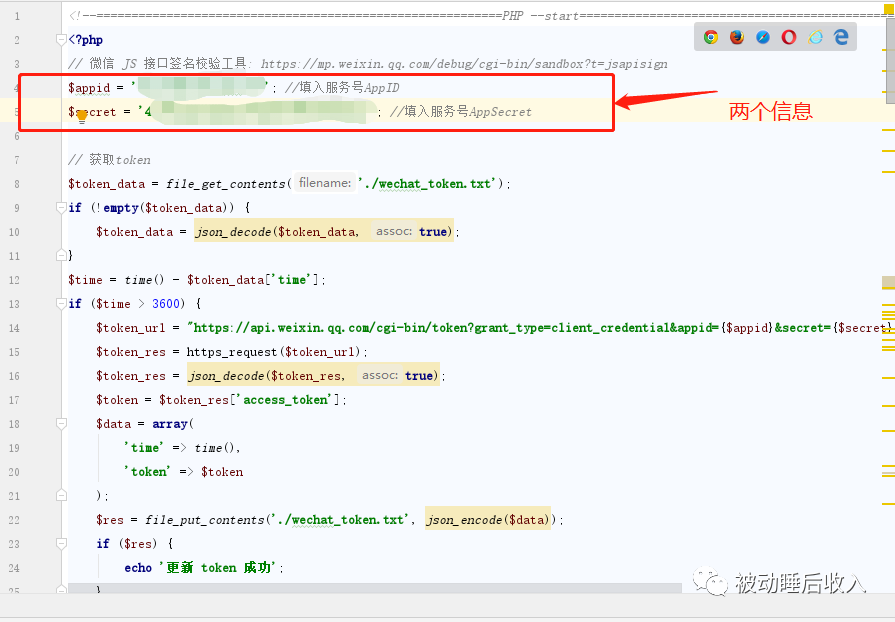
Task: Click the red 两个信息 annotation text
Action: click(770, 111)
